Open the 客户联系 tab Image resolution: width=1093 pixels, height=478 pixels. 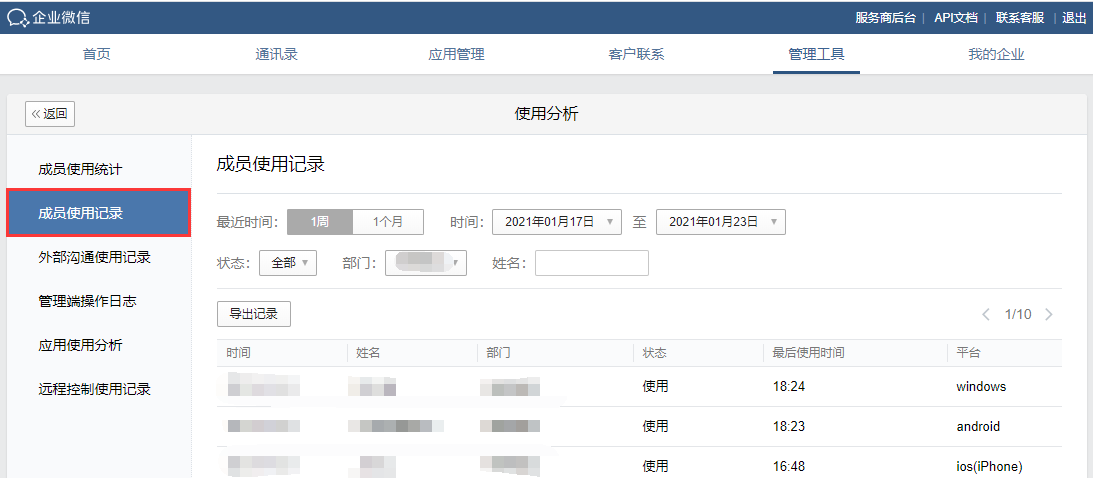(x=636, y=54)
